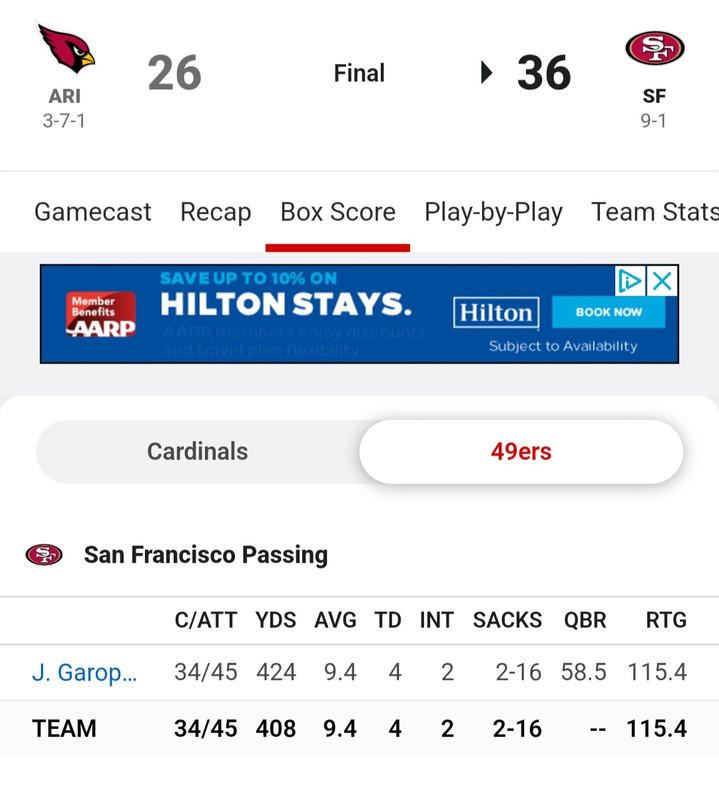Tap the SF team abbreviation
The height and width of the screenshot is (800, 719).
654,96
